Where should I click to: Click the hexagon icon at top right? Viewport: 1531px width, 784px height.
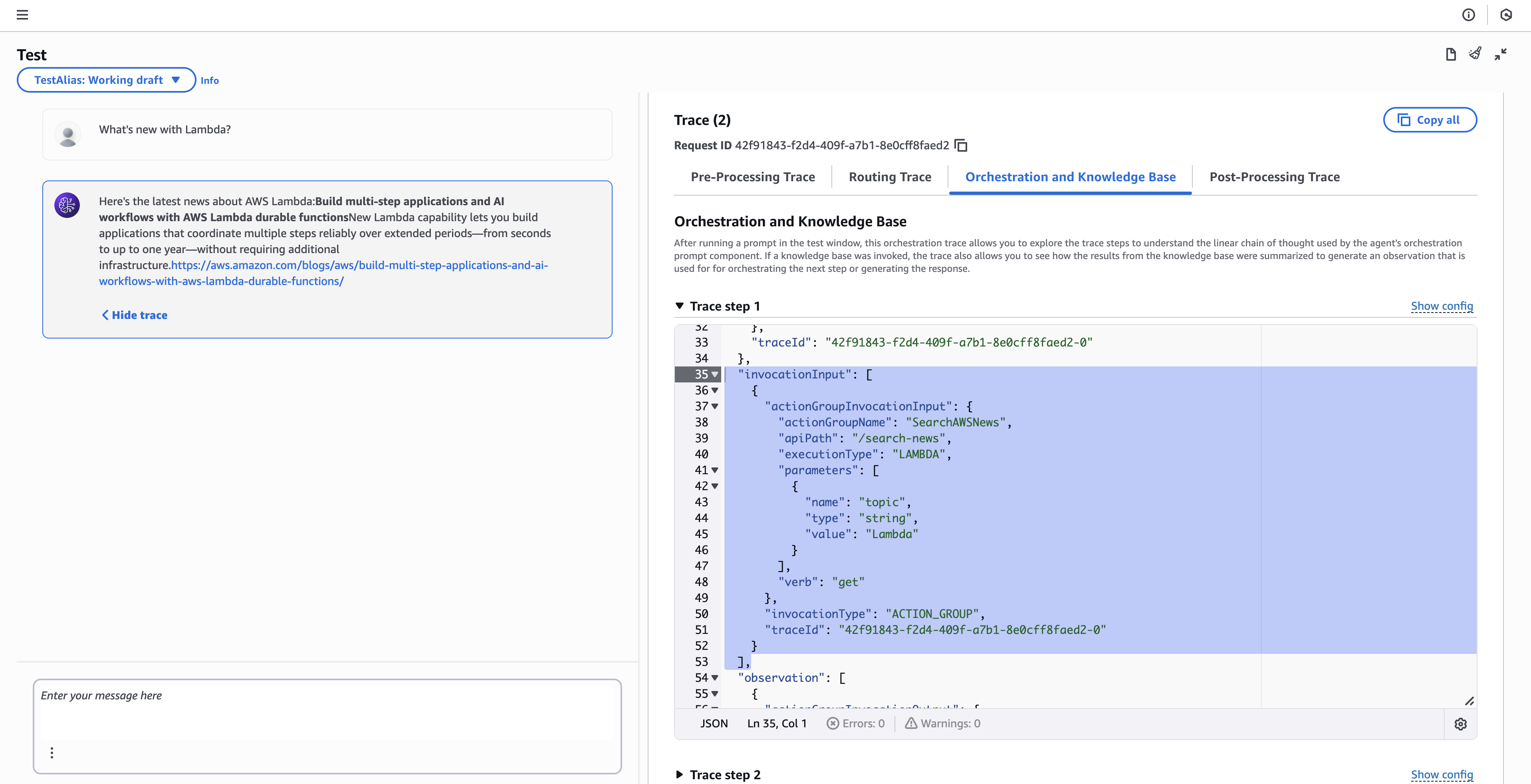coord(1505,15)
